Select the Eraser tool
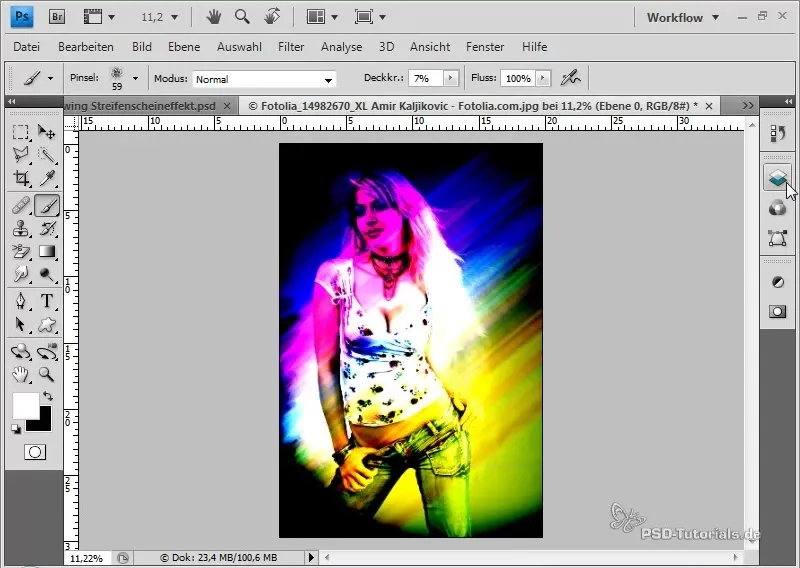This screenshot has width=800, height=568. pos(20,252)
